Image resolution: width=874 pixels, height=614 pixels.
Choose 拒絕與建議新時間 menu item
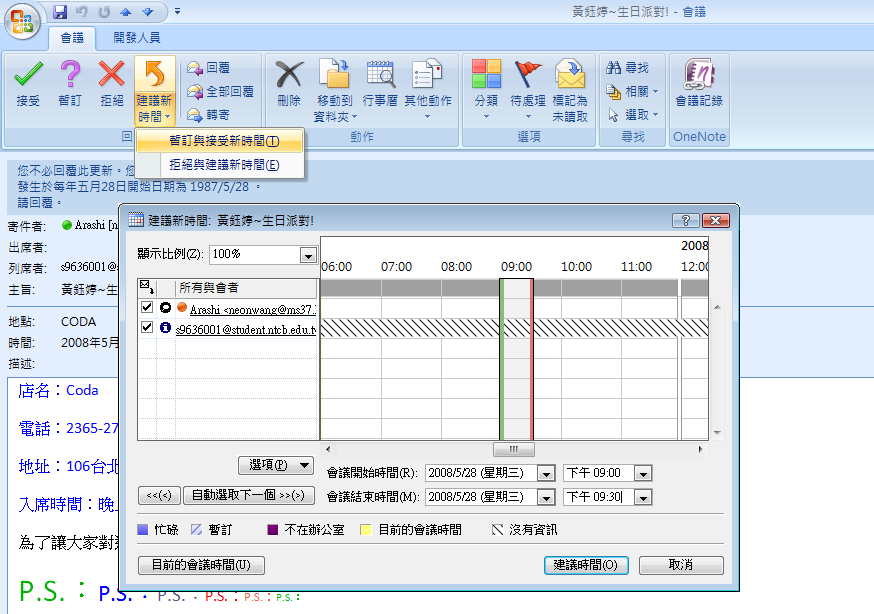(220, 165)
